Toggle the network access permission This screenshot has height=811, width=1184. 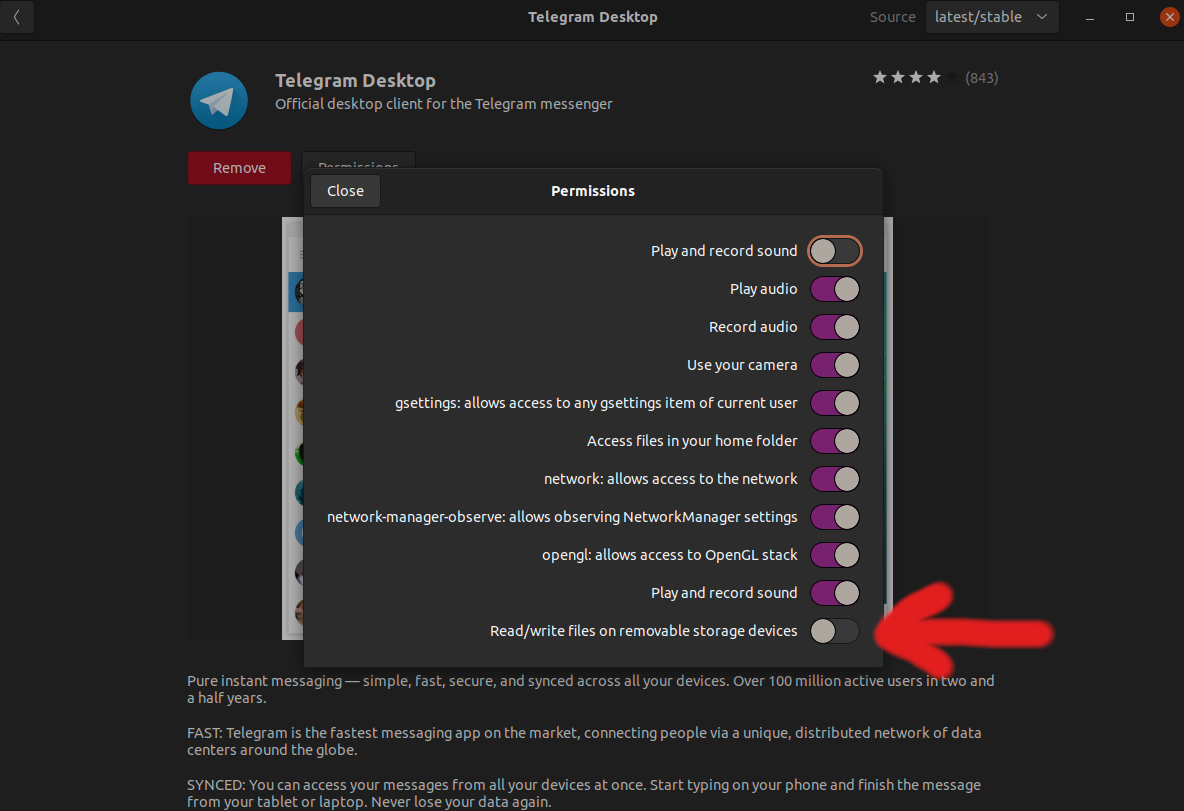[835, 479]
